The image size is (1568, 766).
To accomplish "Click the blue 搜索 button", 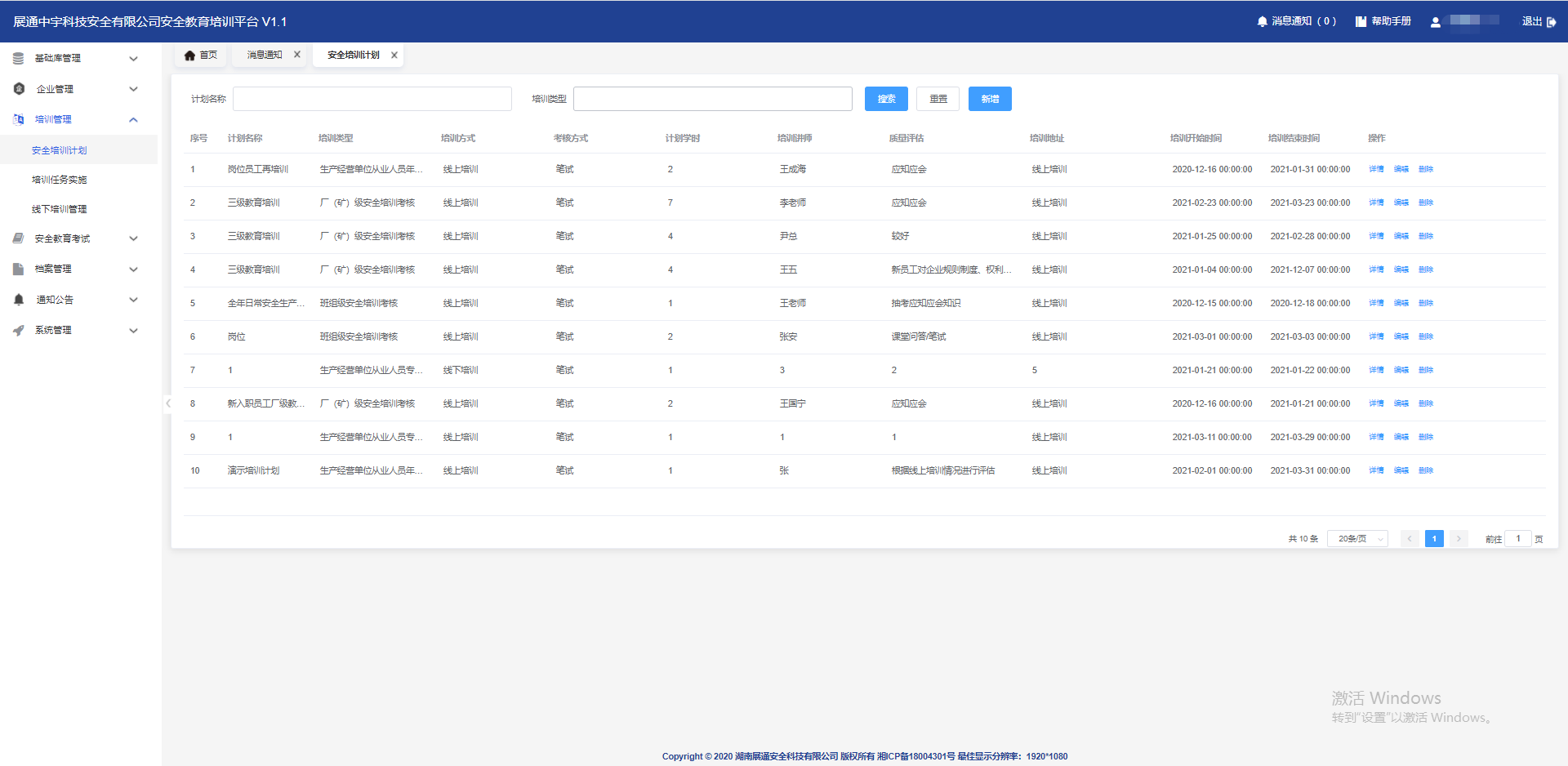I will pos(886,99).
